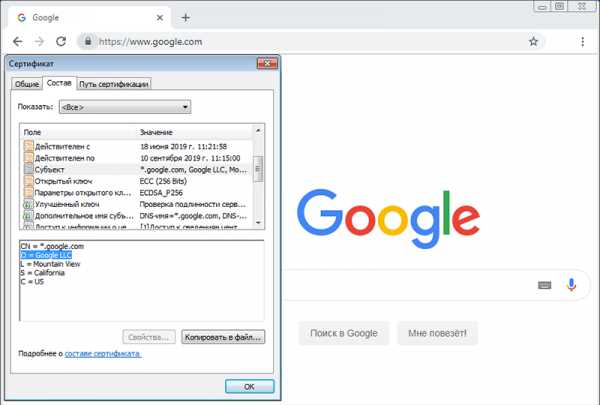Go back using the browser back arrow
Viewport: 600px width, 405px height.
click(18, 41)
